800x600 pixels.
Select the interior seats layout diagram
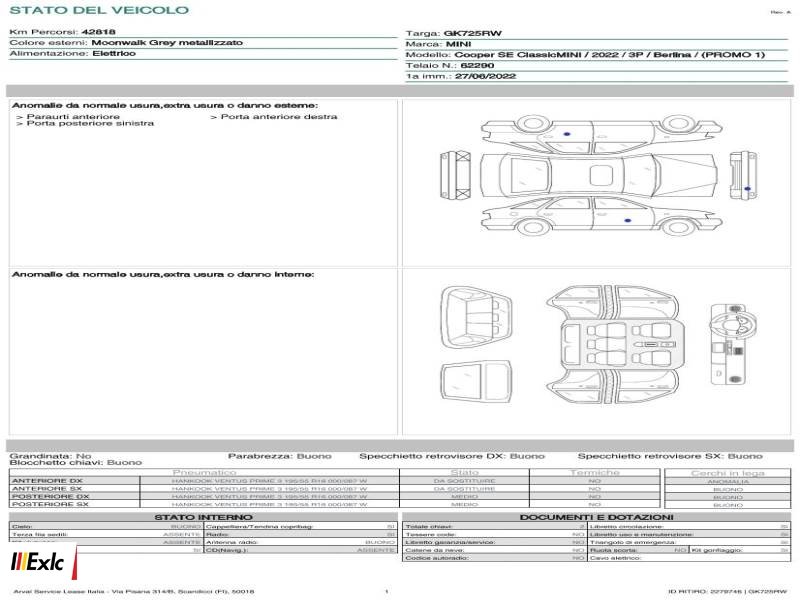(x=613, y=344)
